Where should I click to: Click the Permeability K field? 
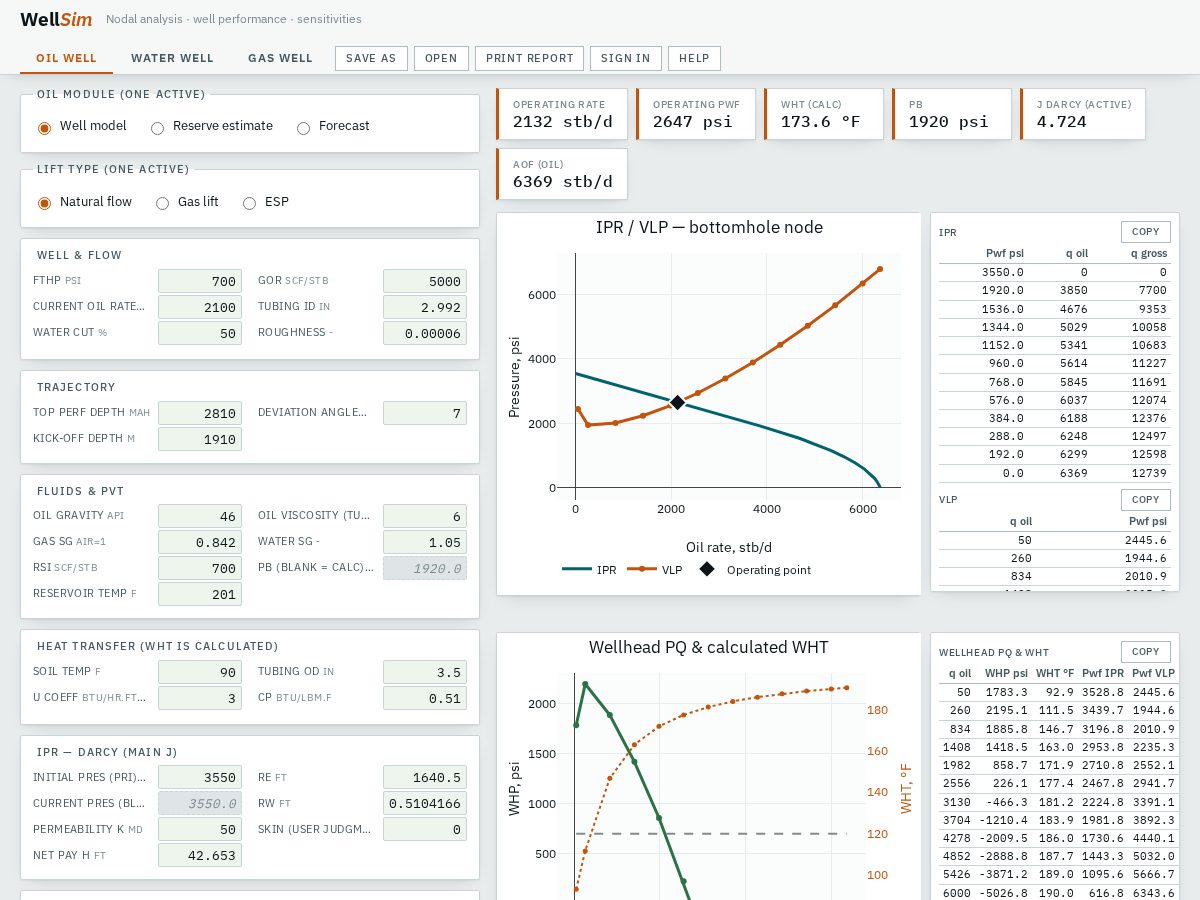point(200,829)
